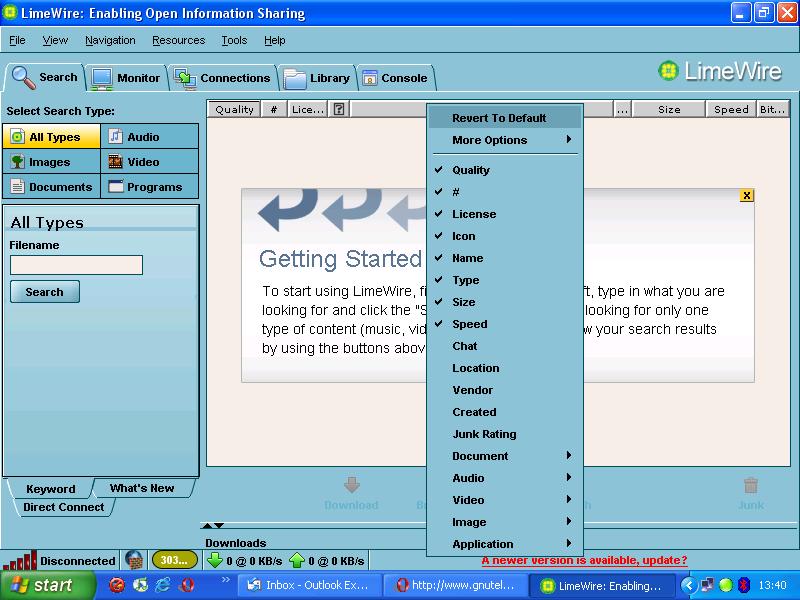Viewport: 800px width, 600px height.
Task: Click the Console tab's window icon
Action: point(369,78)
